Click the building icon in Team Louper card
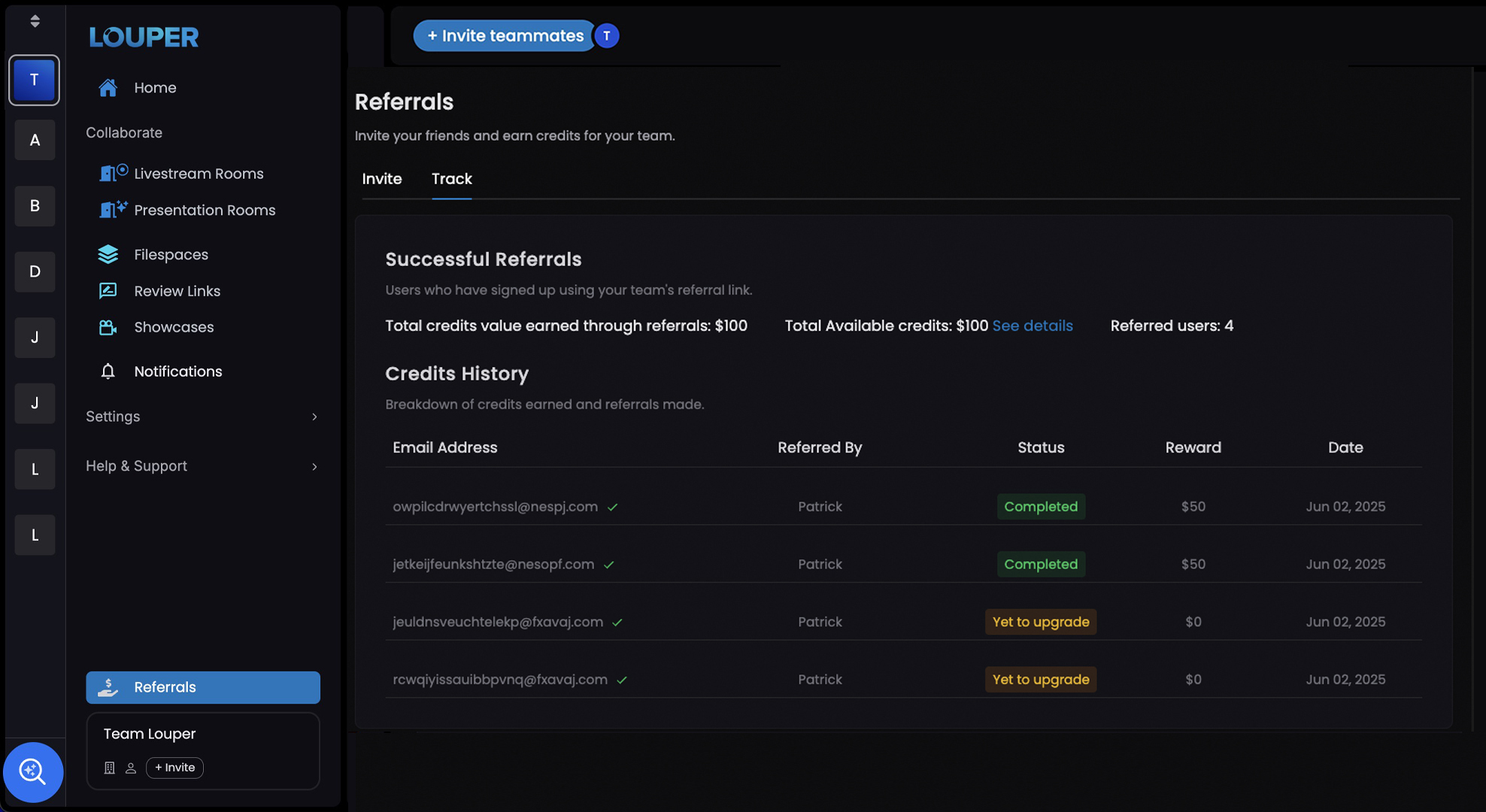Screen dimensions: 1486x812 [x=109, y=768]
